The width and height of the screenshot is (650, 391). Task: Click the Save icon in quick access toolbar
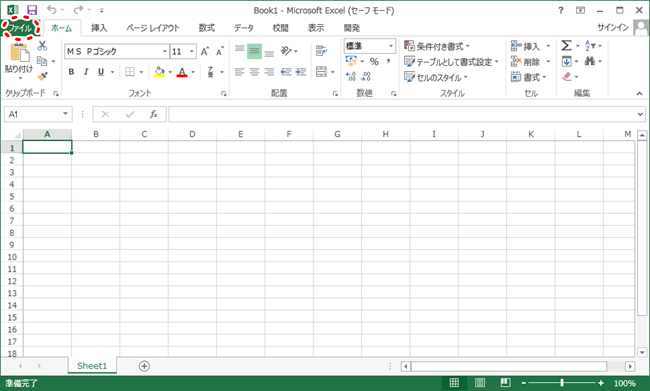(x=32, y=10)
